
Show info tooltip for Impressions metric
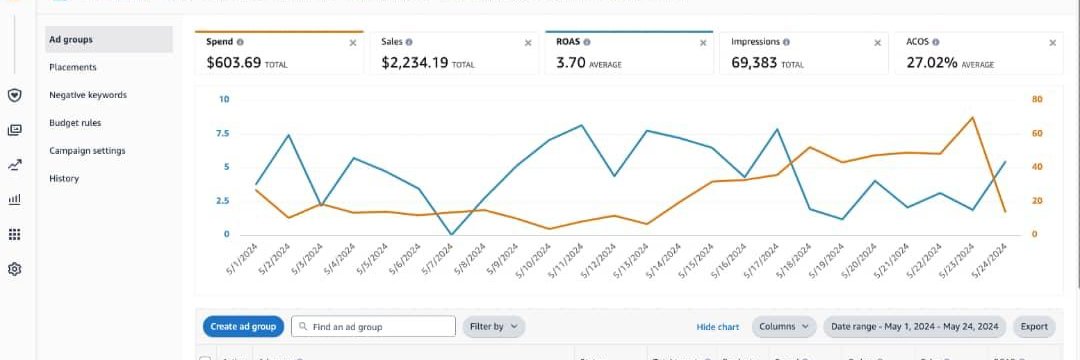[787, 42]
